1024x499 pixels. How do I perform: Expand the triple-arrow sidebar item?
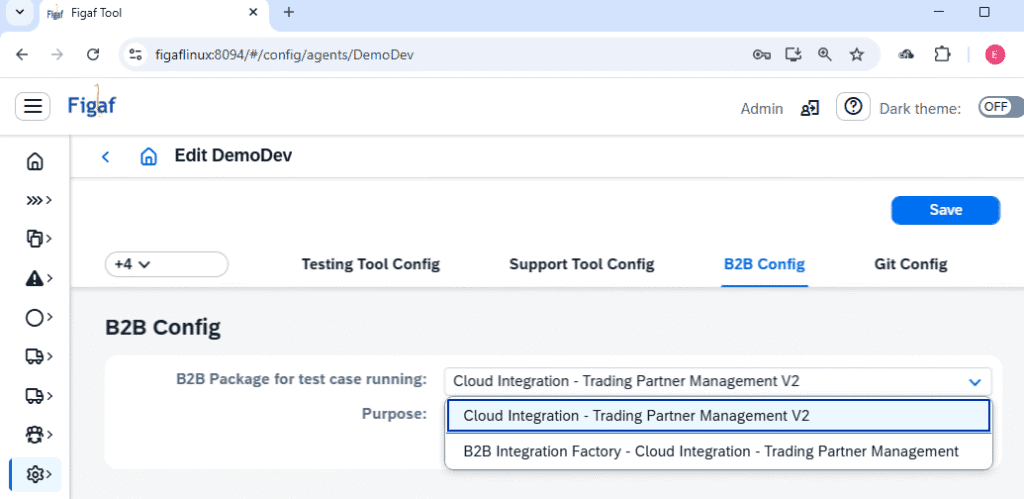click(39, 200)
